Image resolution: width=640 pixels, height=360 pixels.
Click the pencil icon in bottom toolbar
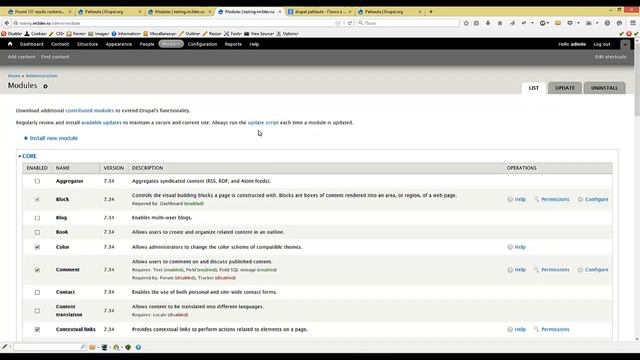(x=4, y=347)
